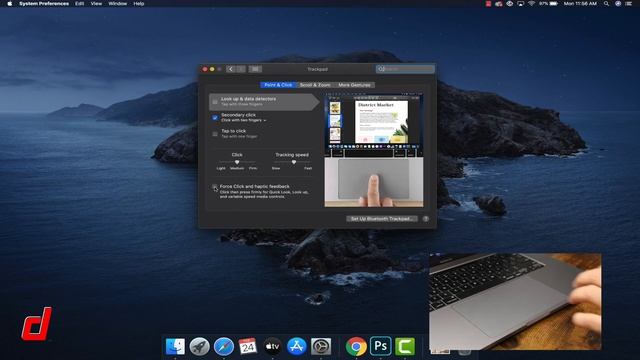Open the Window menu
Screen dimensions: 640x360
[118, 4]
